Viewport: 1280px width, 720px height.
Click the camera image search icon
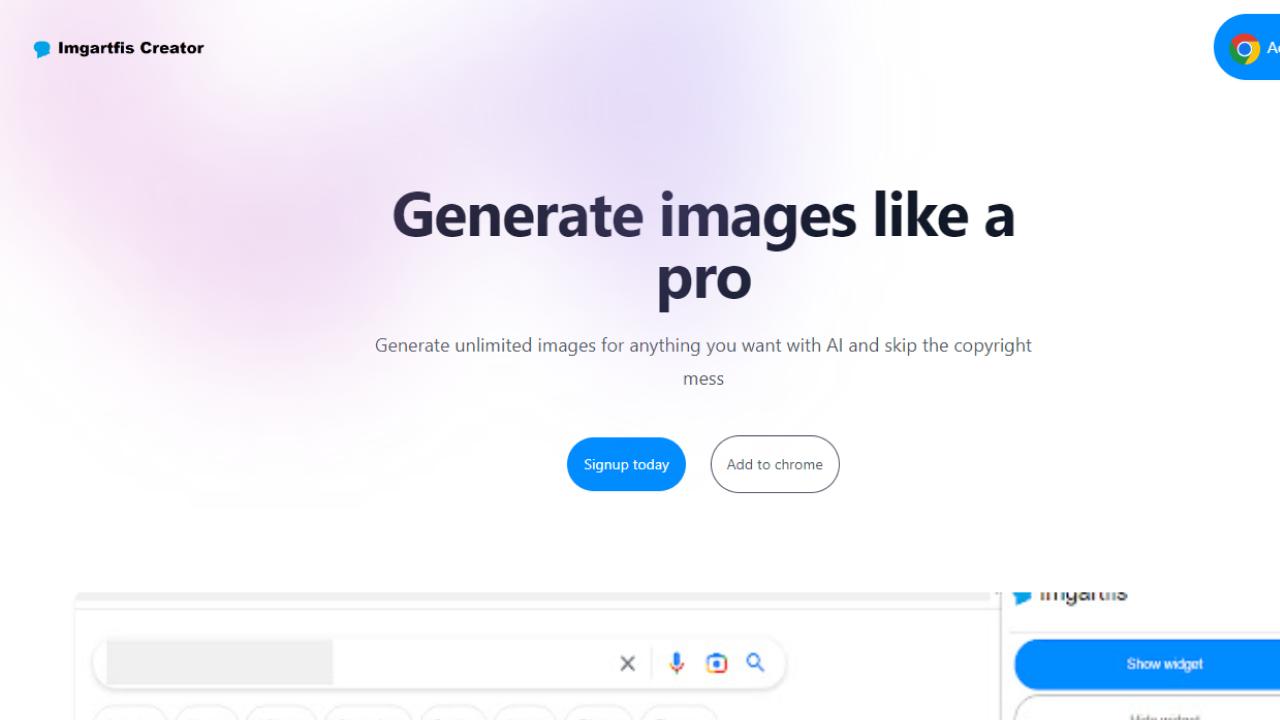coord(716,663)
